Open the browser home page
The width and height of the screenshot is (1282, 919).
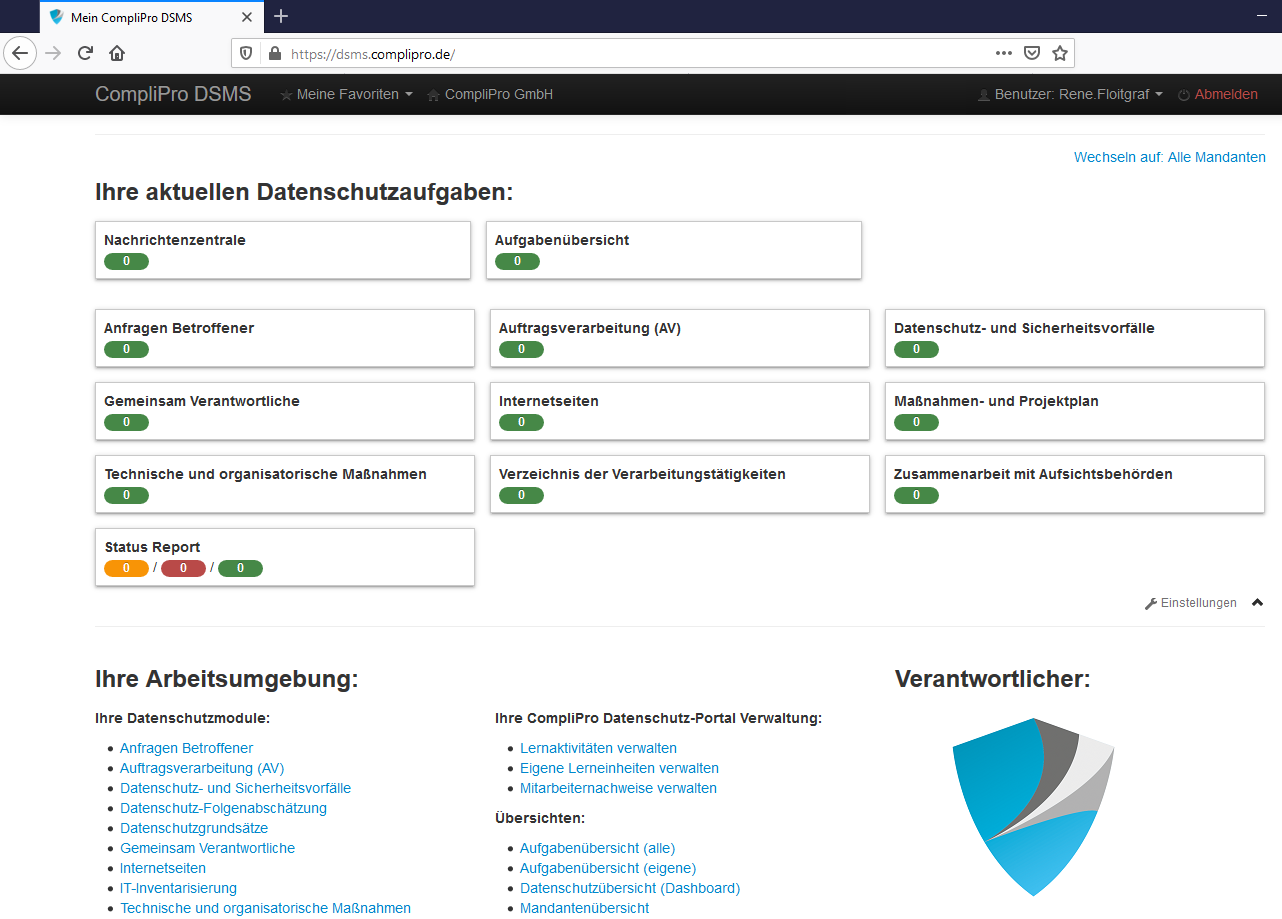117,53
